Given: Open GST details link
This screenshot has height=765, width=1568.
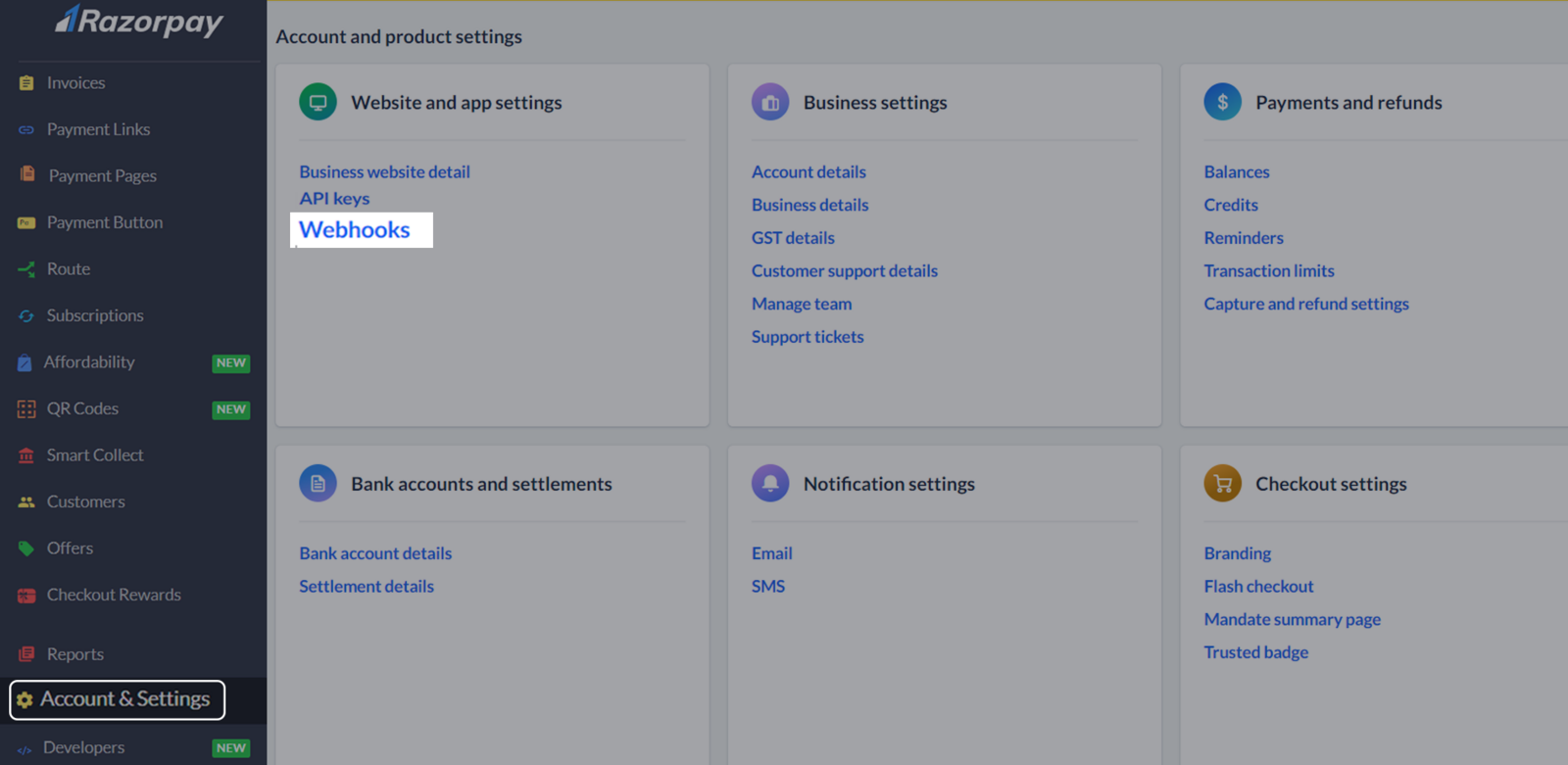Looking at the screenshot, I should pos(793,238).
